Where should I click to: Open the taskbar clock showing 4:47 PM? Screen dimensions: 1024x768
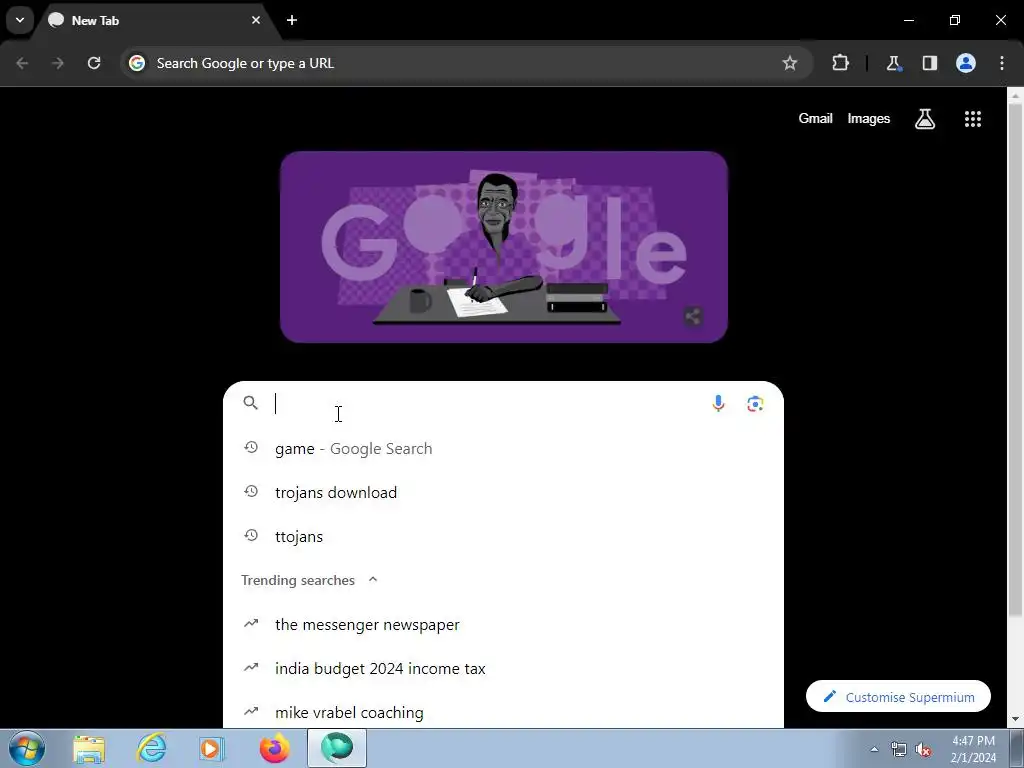tap(973, 749)
